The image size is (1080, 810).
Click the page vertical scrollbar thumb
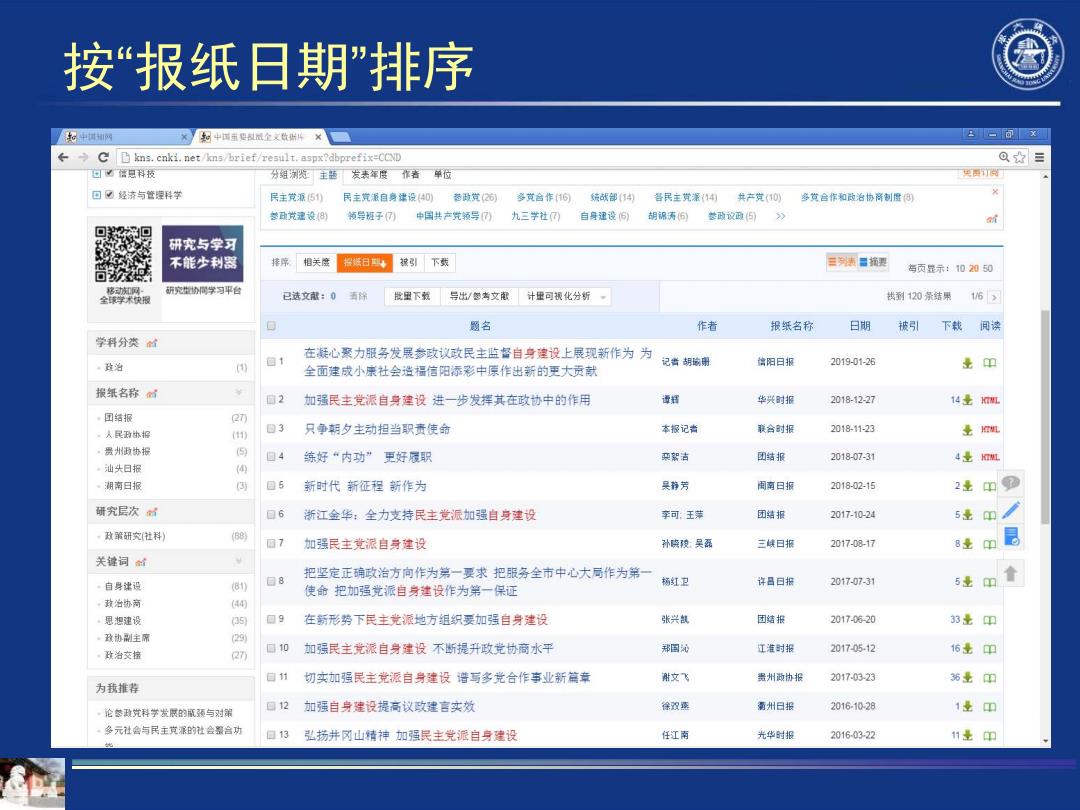[1045, 417]
